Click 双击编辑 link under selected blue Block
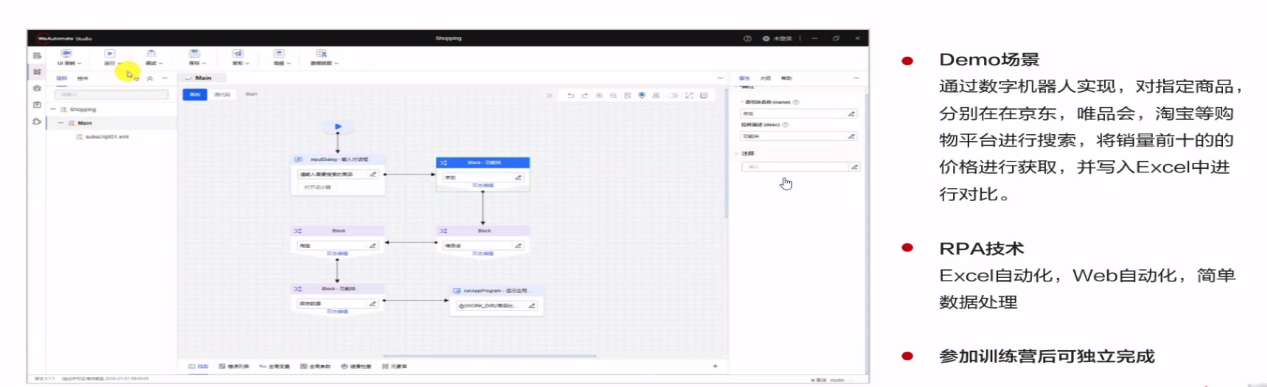The height and width of the screenshot is (387, 1267). click(483, 185)
